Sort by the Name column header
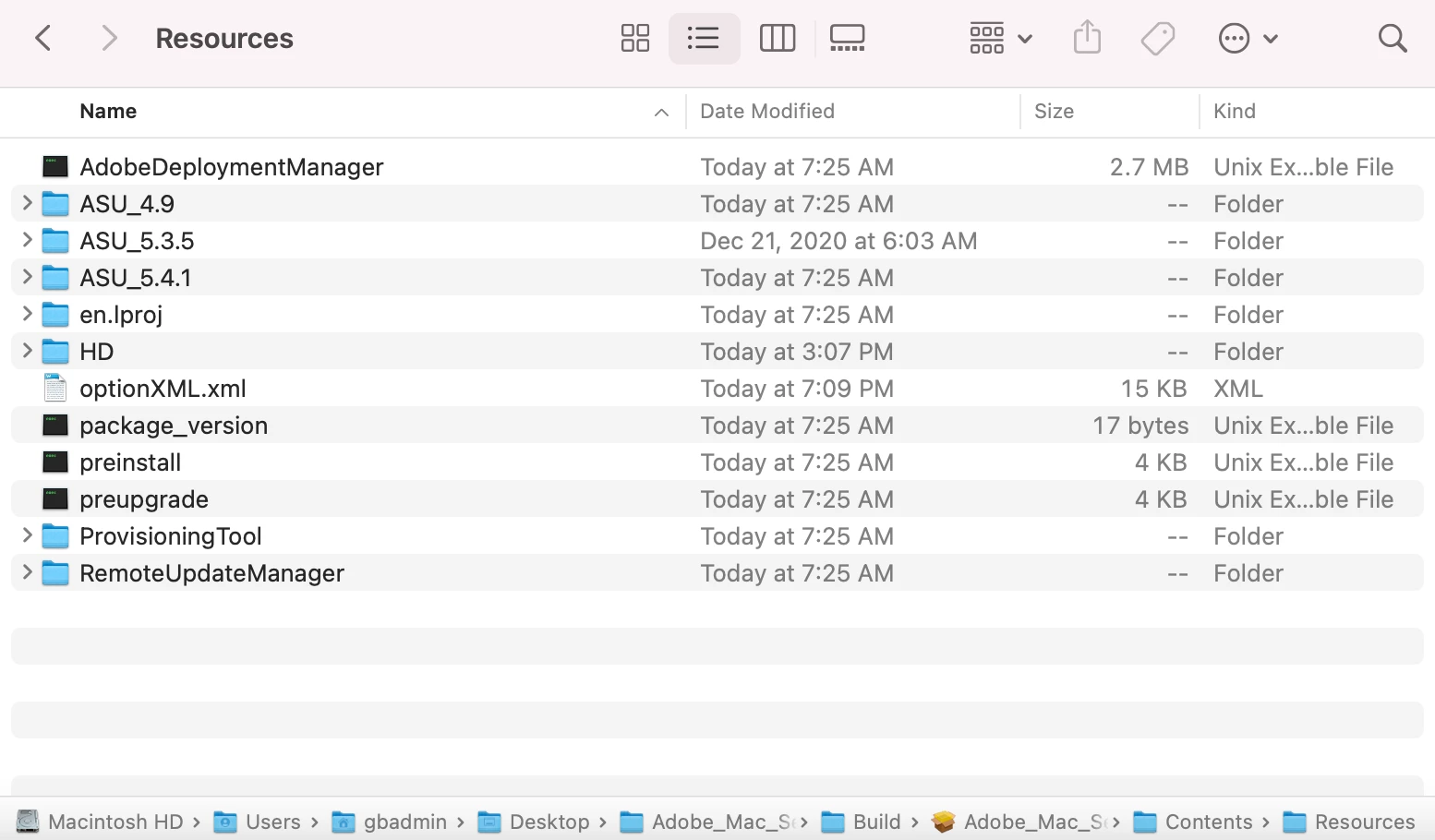This screenshot has width=1435, height=840. (108, 111)
